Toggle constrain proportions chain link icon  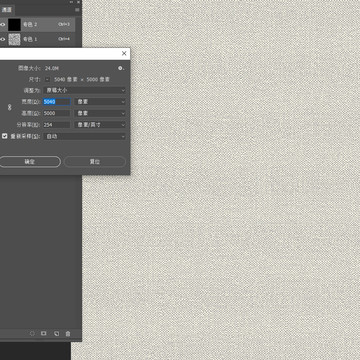click(x=9, y=107)
